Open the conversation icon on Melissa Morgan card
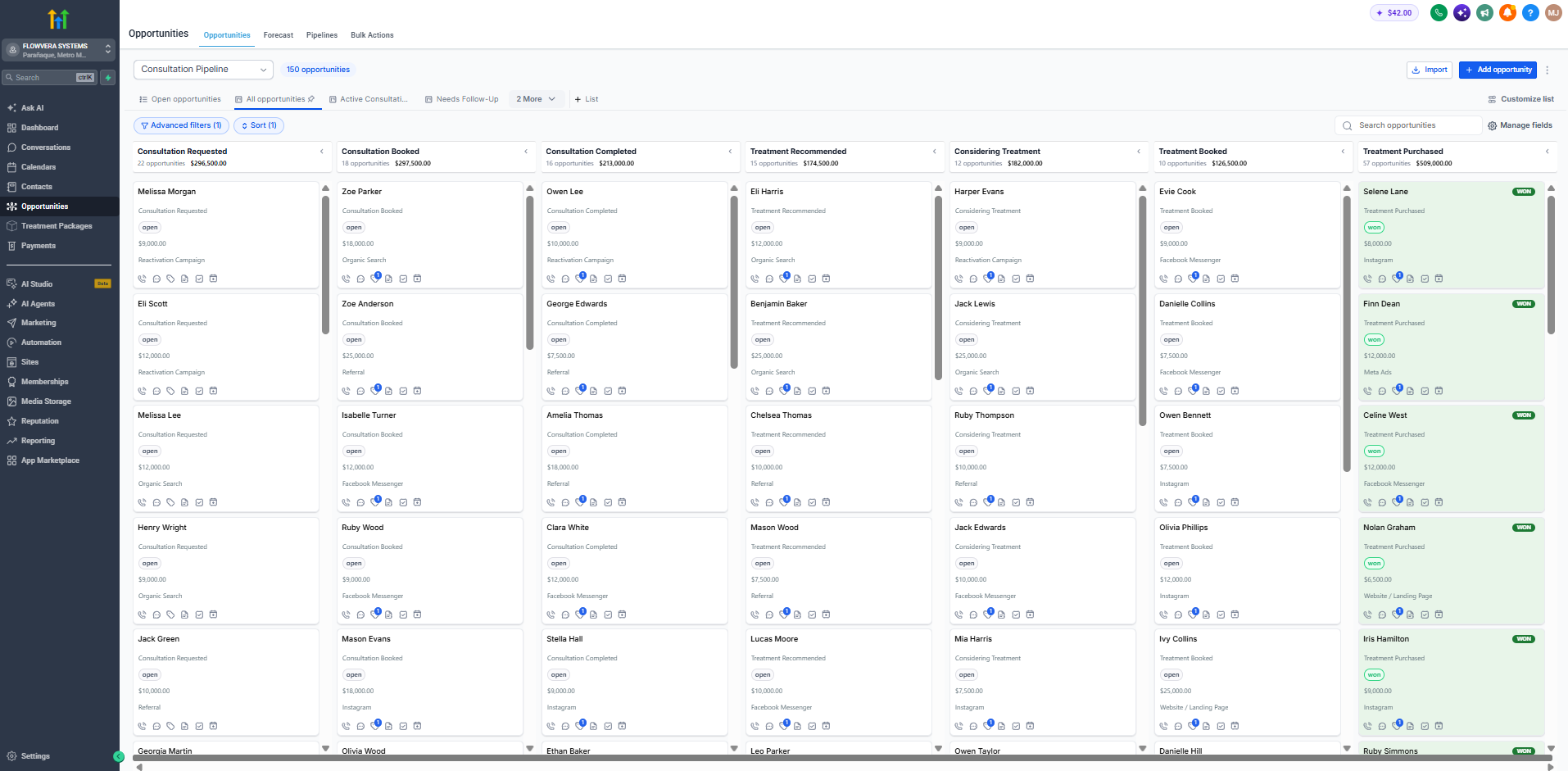Image resolution: width=1568 pixels, height=771 pixels. [156, 279]
